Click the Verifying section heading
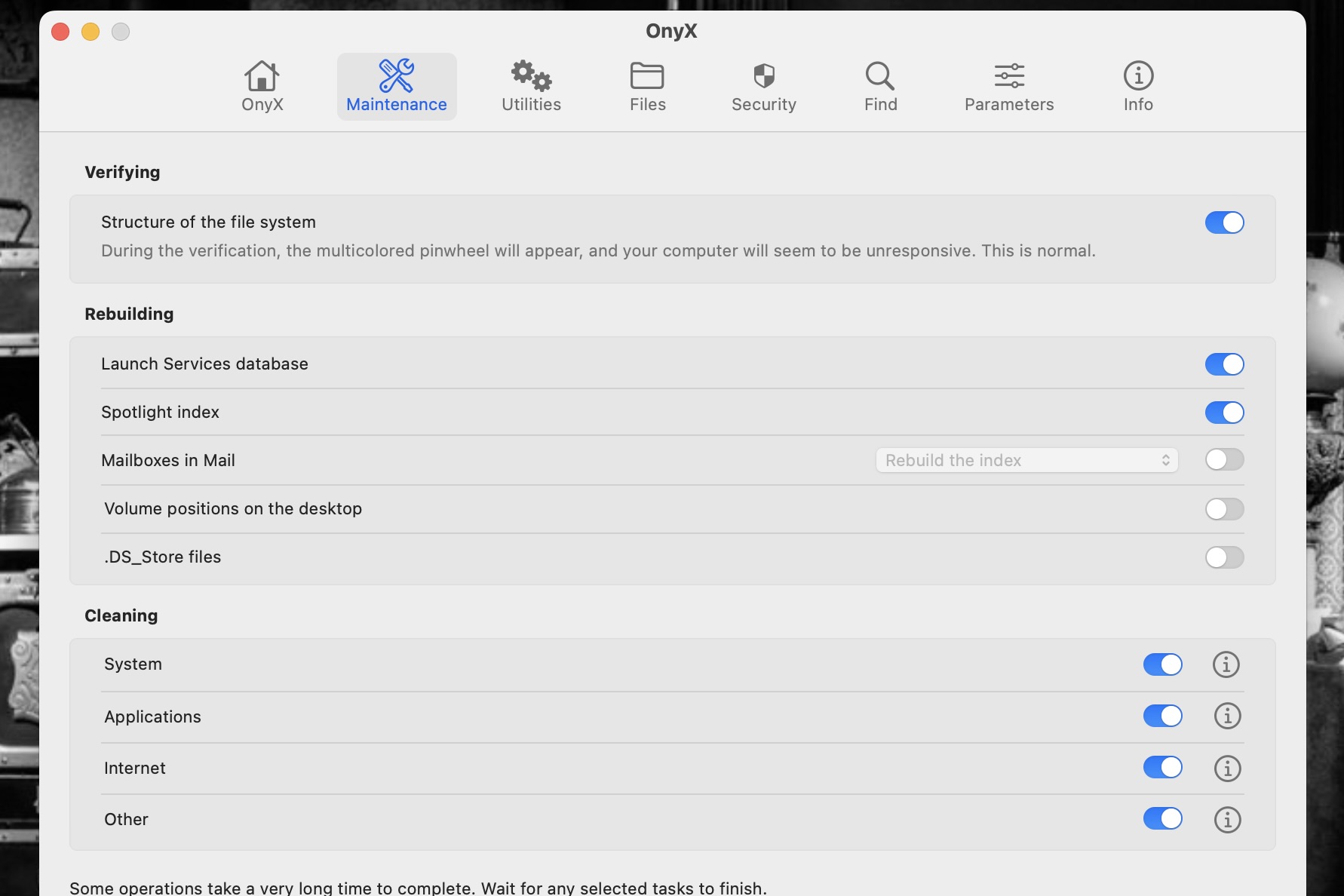The width and height of the screenshot is (1344, 896). [122, 172]
